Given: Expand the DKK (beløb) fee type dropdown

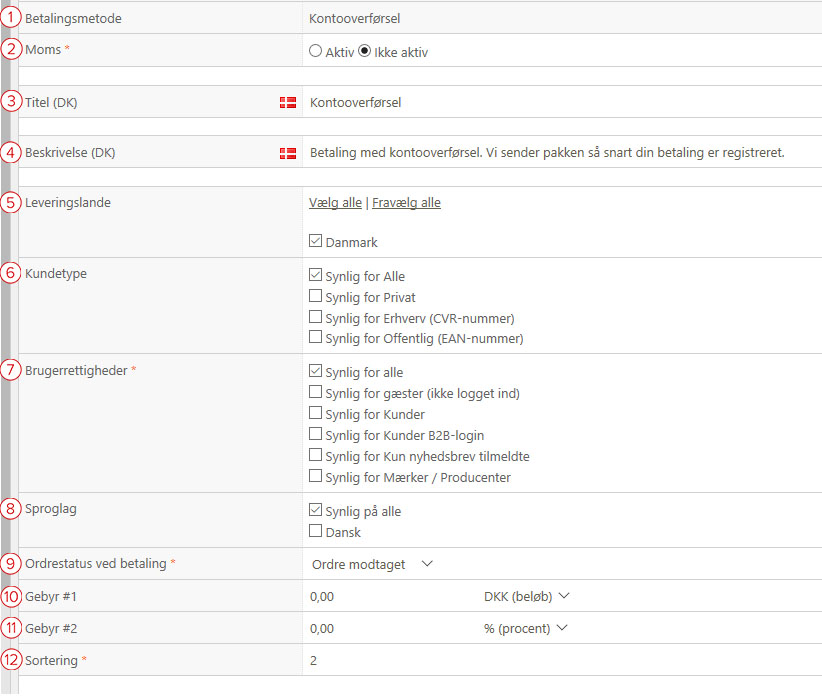Looking at the screenshot, I should (x=526, y=596).
